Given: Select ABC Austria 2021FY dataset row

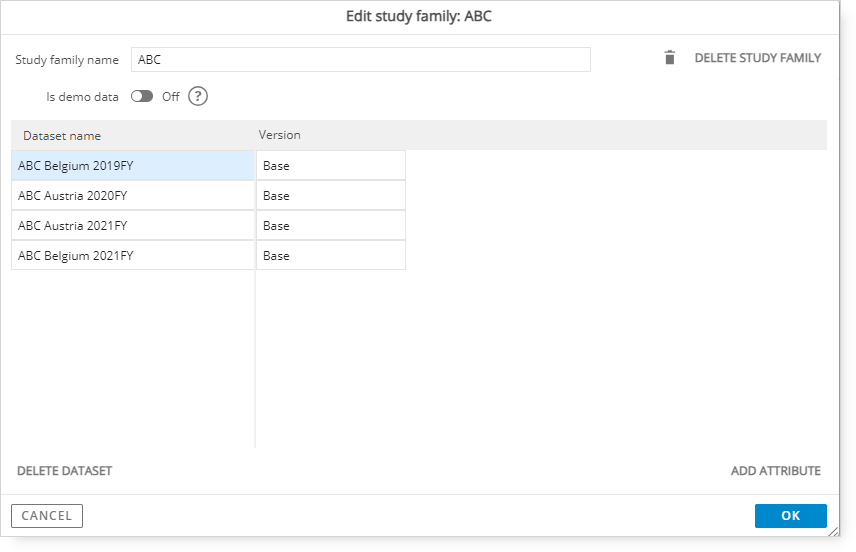Looking at the screenshot, I should point(133,225).
